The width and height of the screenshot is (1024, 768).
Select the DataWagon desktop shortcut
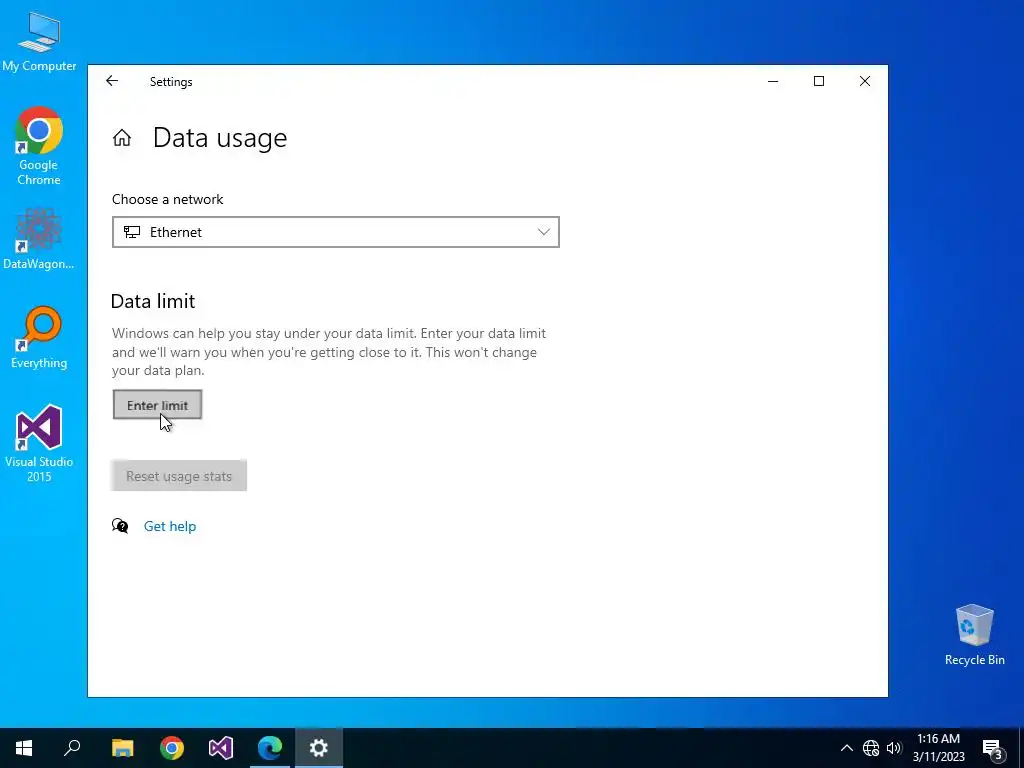coord(39,238)
